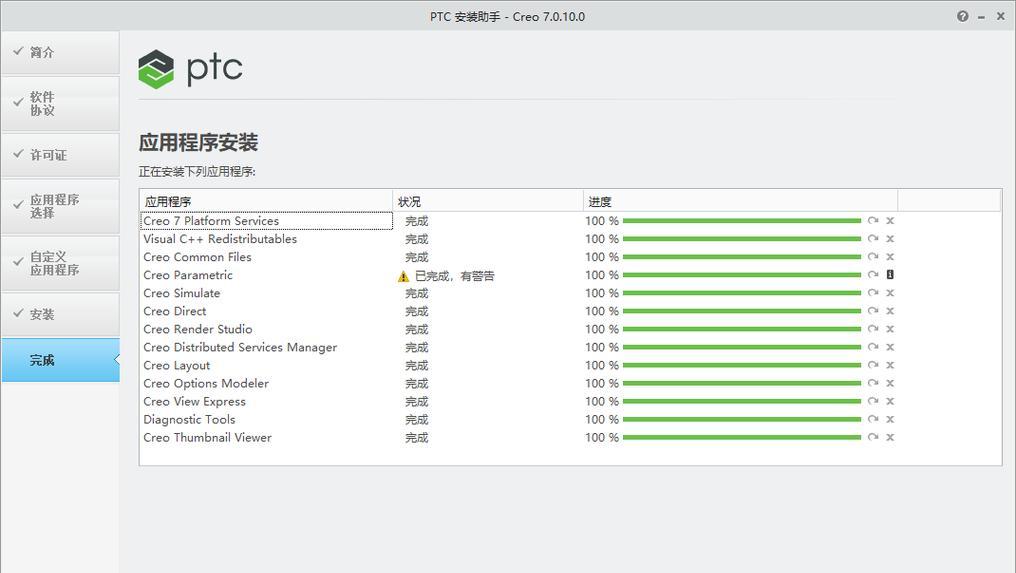Click cancel X icon for Visual C++ Redistributables
The width and height of the screenshot is (1016, 573).
tap(890, 239)
